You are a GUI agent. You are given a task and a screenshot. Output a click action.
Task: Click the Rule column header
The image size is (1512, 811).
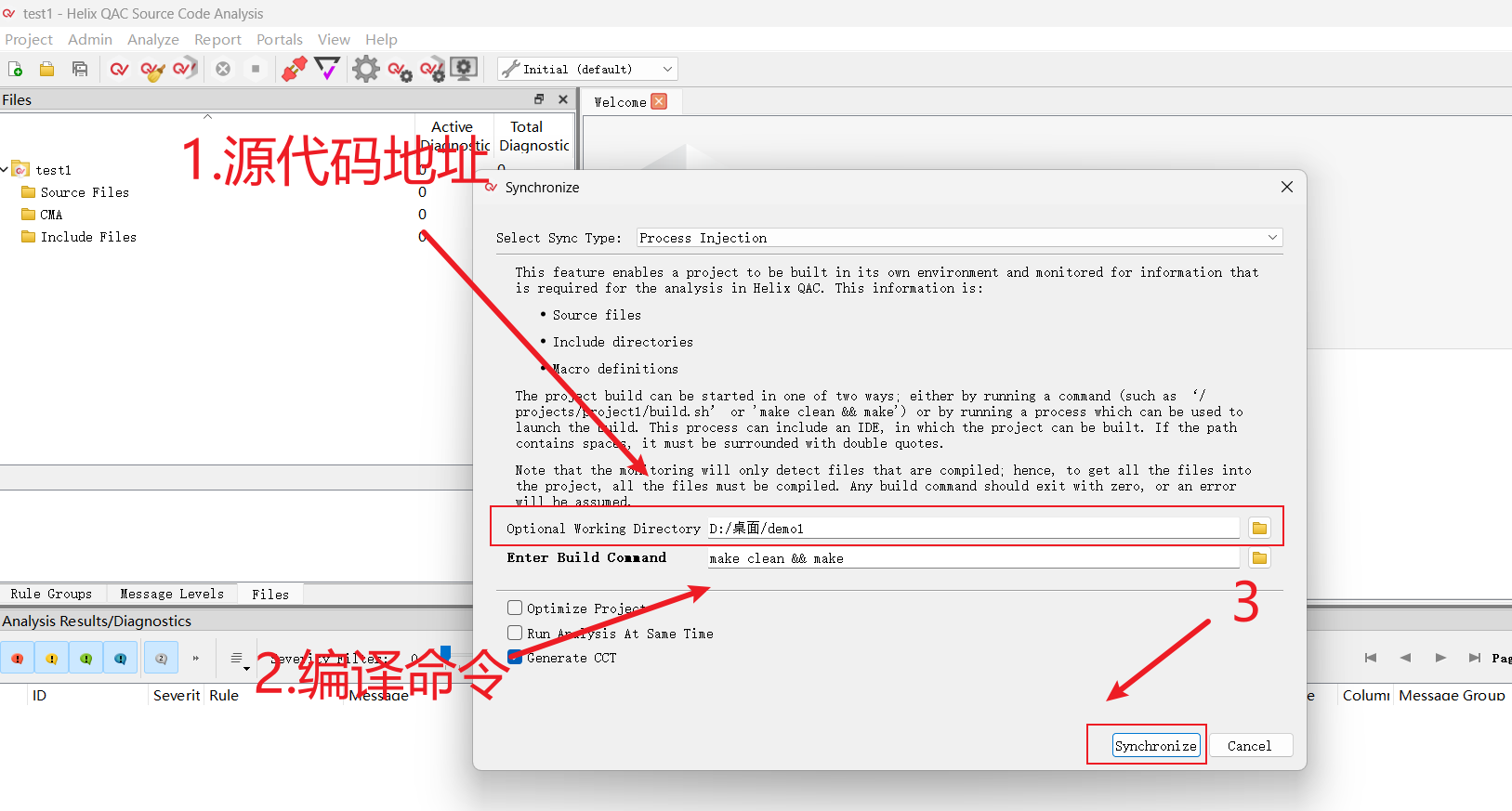click(224, 695)
